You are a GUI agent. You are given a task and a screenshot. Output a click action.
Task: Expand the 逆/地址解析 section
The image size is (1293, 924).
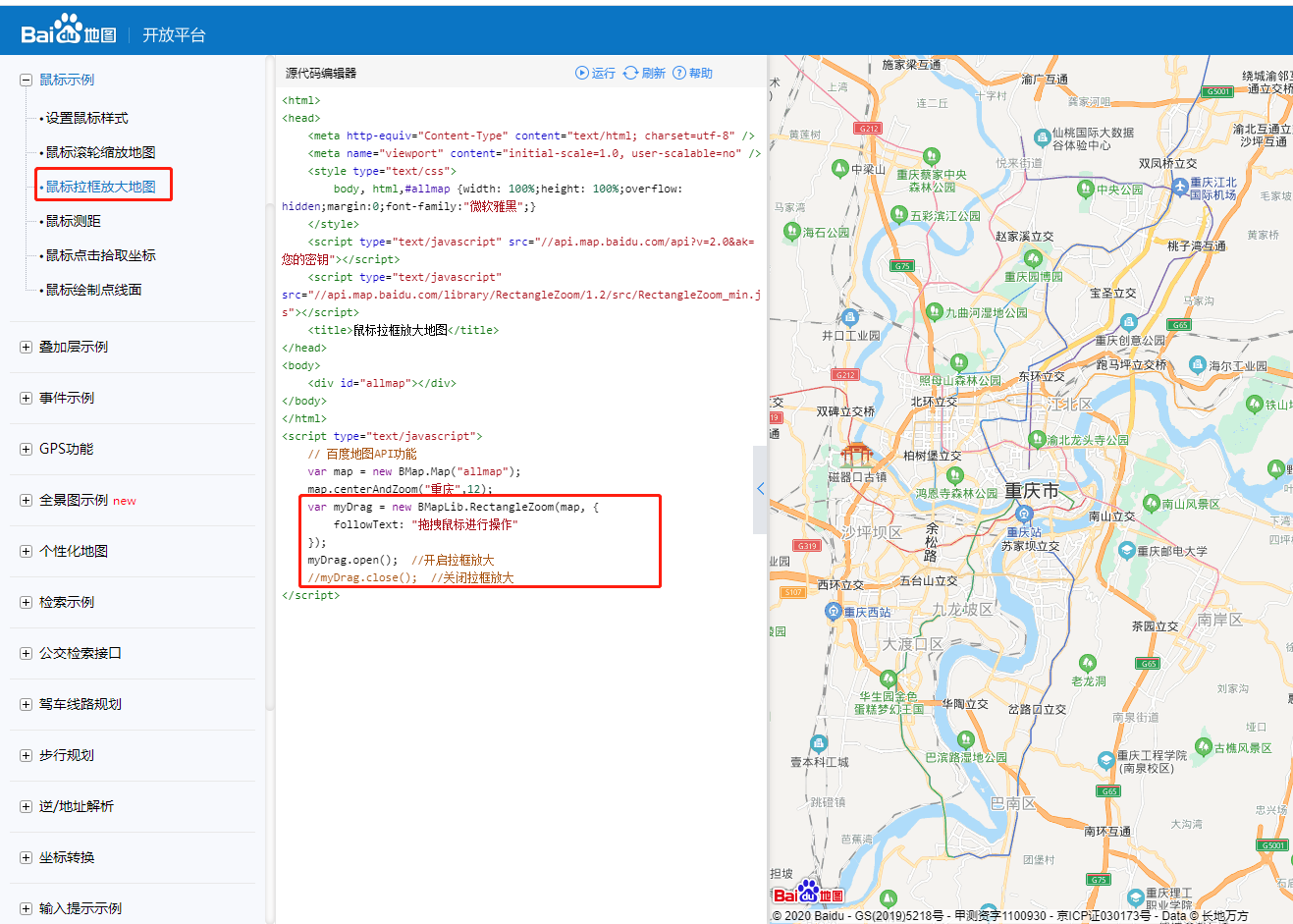point(27,806)
